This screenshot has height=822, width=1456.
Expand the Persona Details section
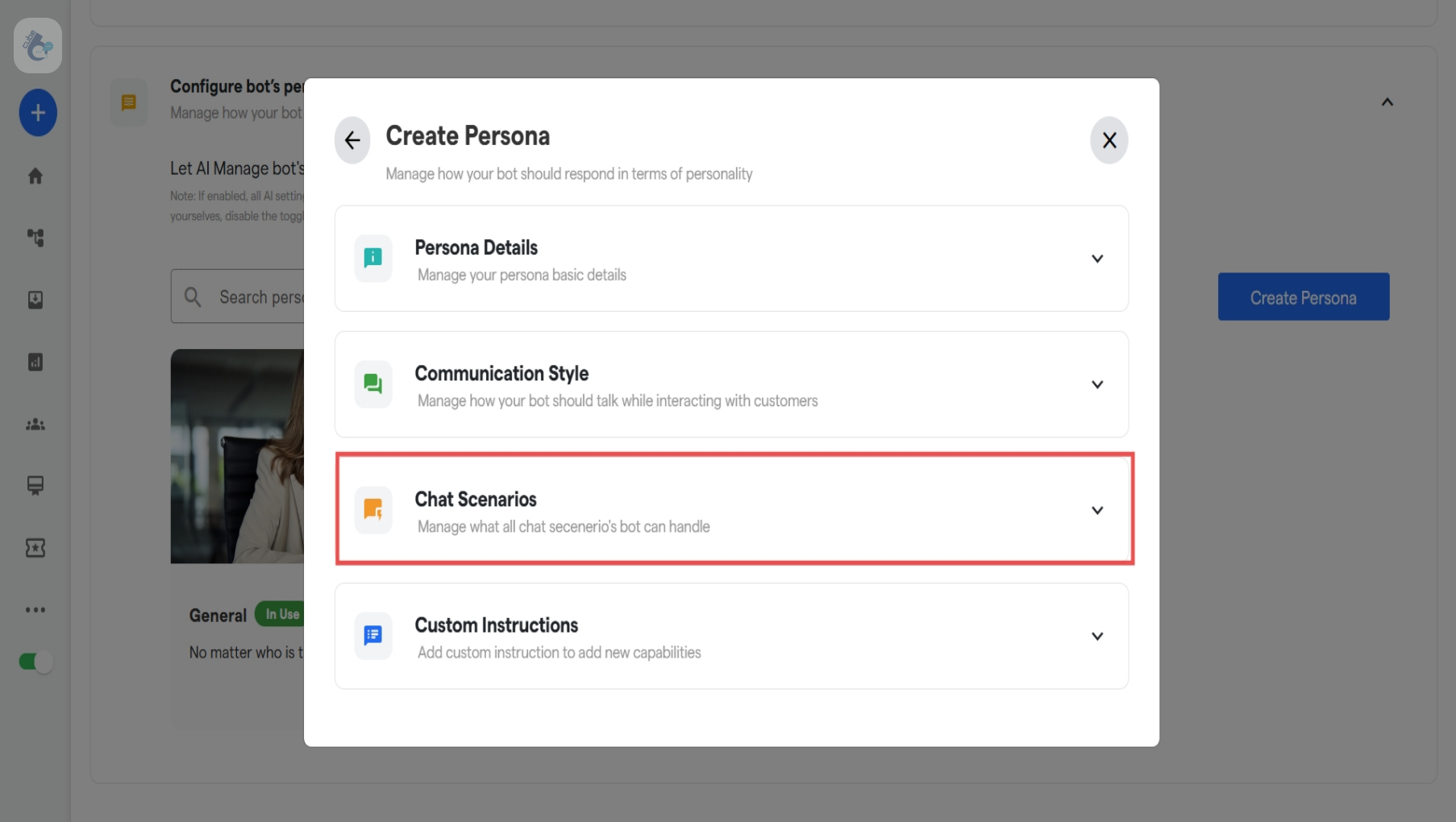[x=1097, y=259]
